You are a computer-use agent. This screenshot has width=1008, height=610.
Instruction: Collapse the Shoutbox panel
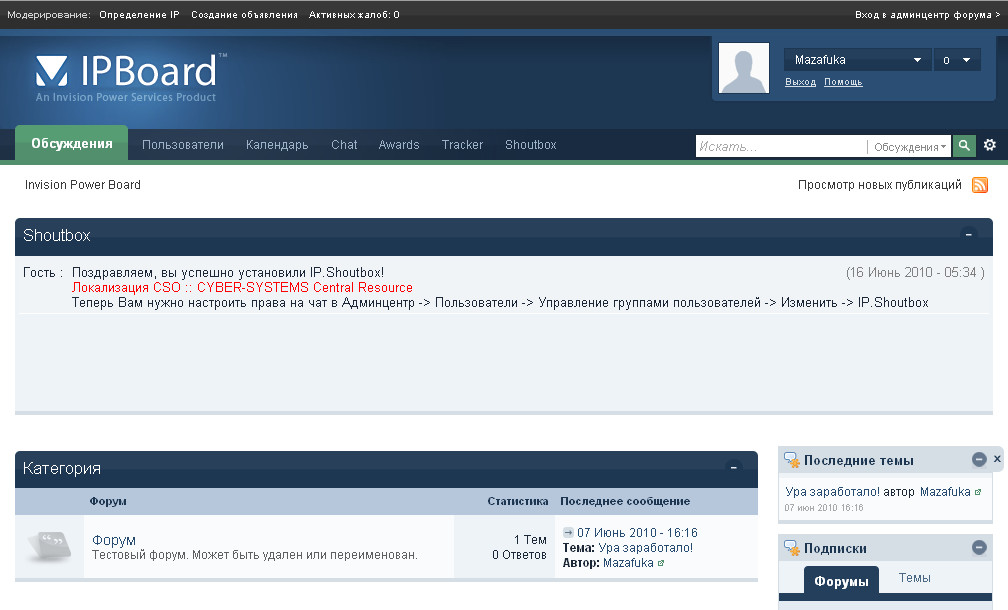pyautogui.click(x=968, y=235)
